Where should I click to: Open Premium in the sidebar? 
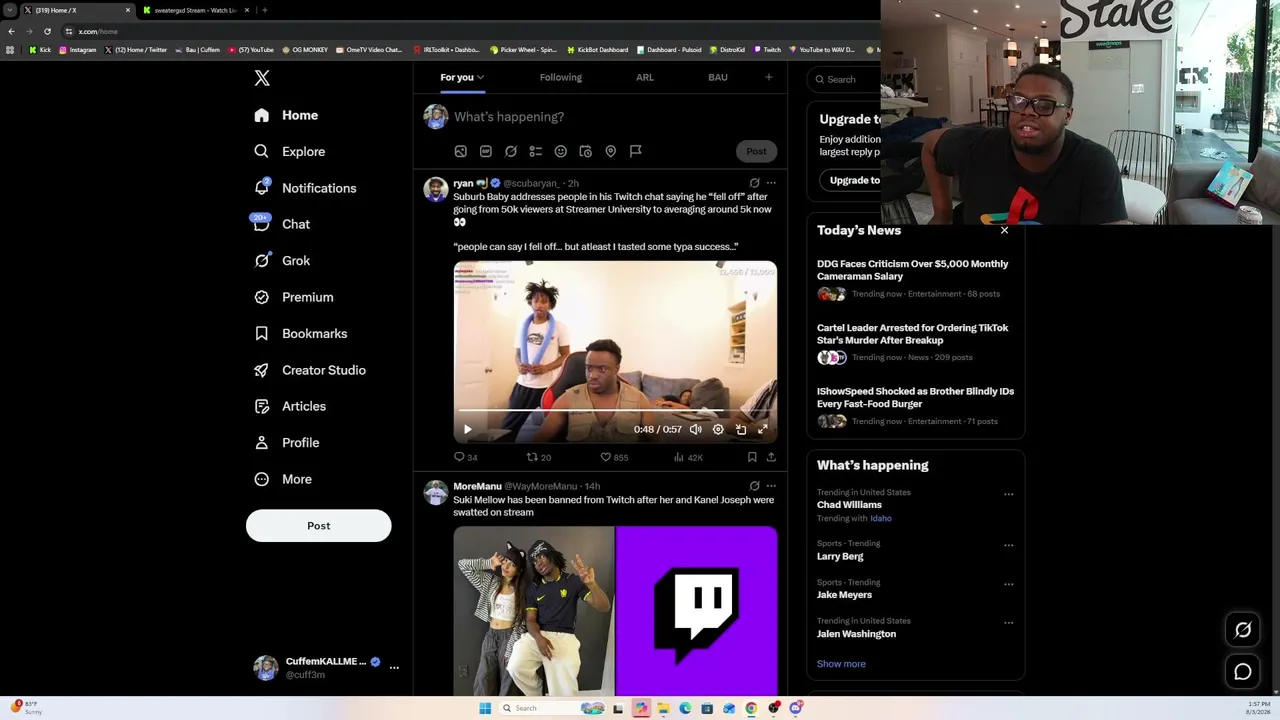point(293,297)
